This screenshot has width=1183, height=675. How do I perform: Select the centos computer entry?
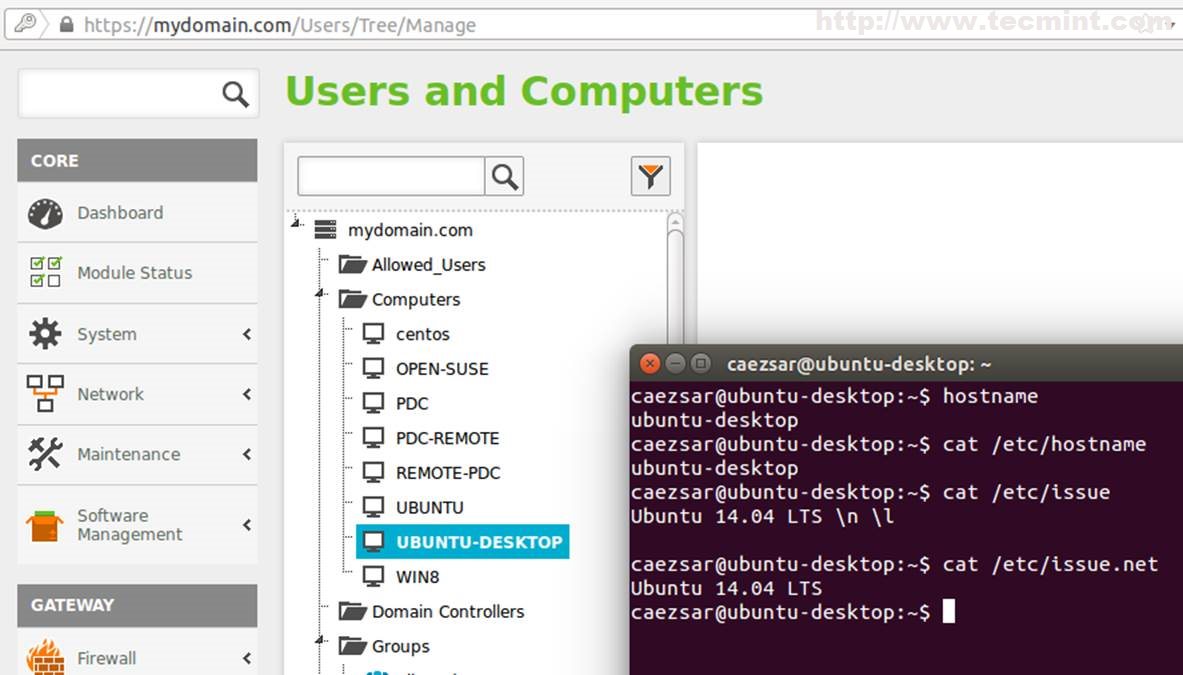[422, 334]
